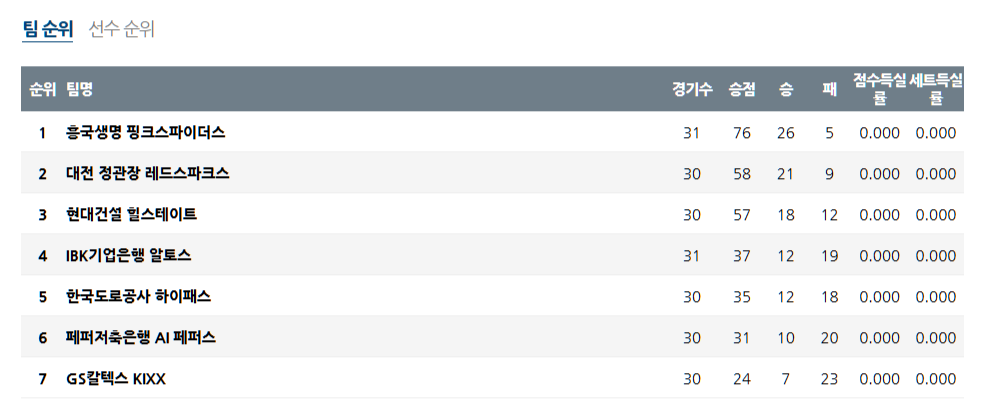Sort by the 경기수 column header
990x405 pixels.
[x=691, y=89]
